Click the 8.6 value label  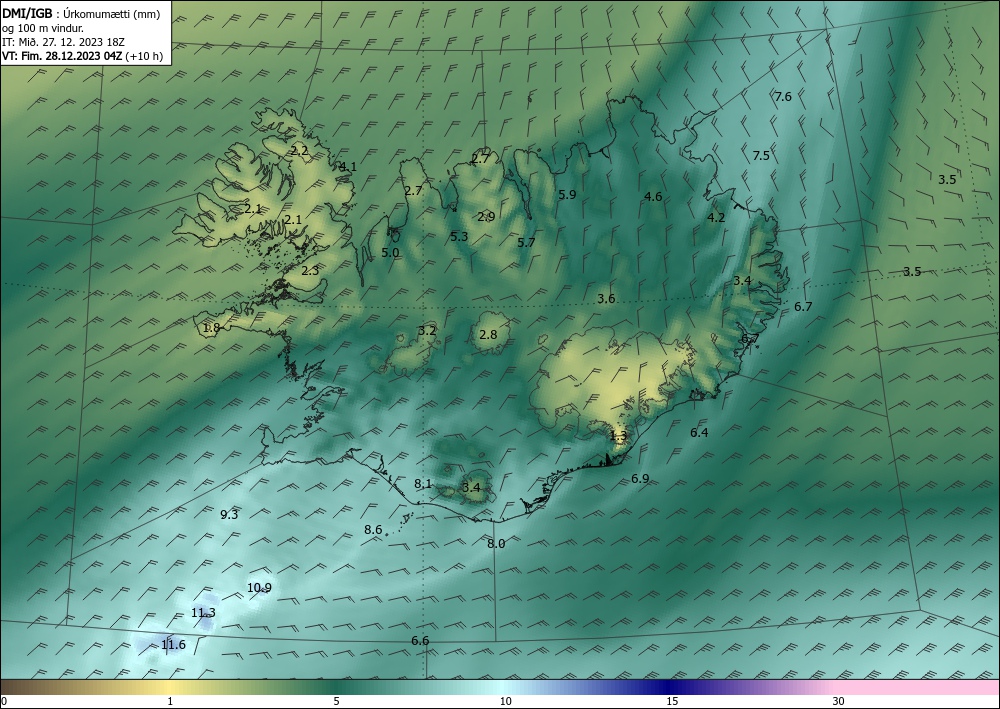(x=373, y=529)
